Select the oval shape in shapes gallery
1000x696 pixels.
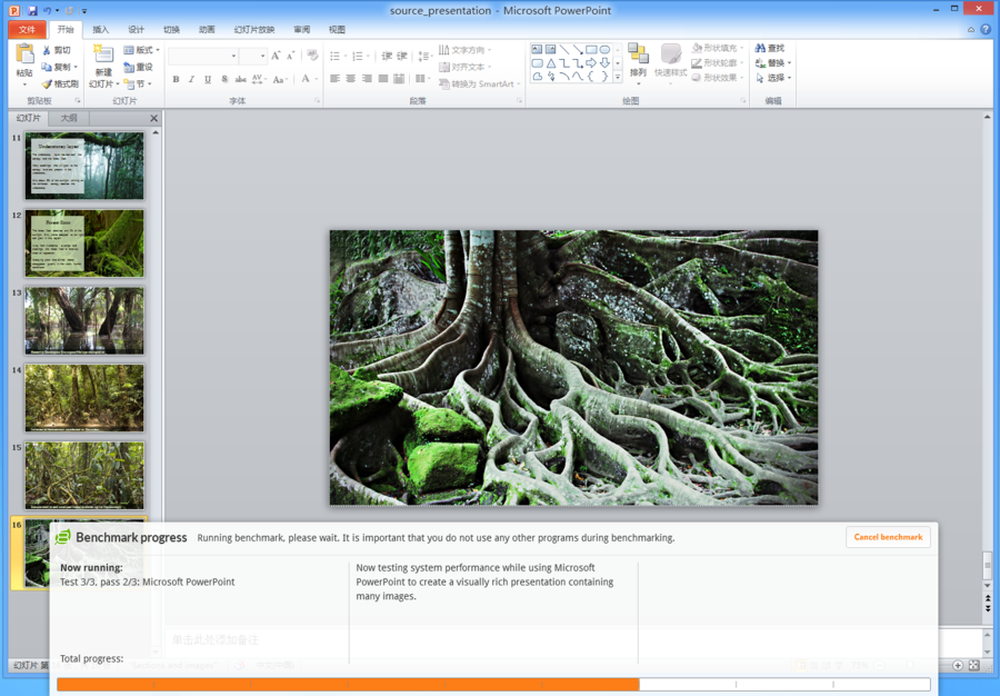click(605, 50)
